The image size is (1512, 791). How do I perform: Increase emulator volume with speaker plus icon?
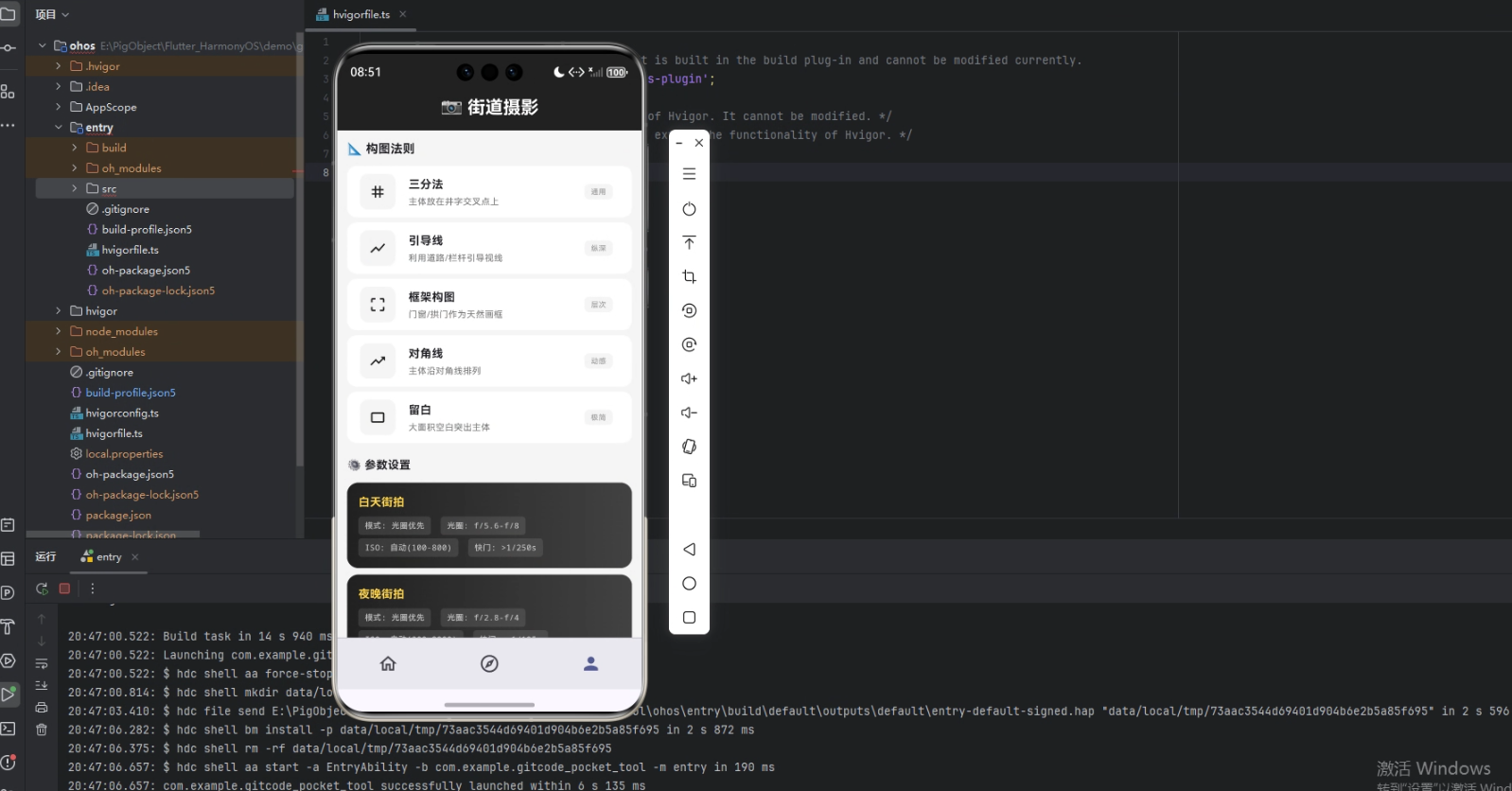(689, 378)
